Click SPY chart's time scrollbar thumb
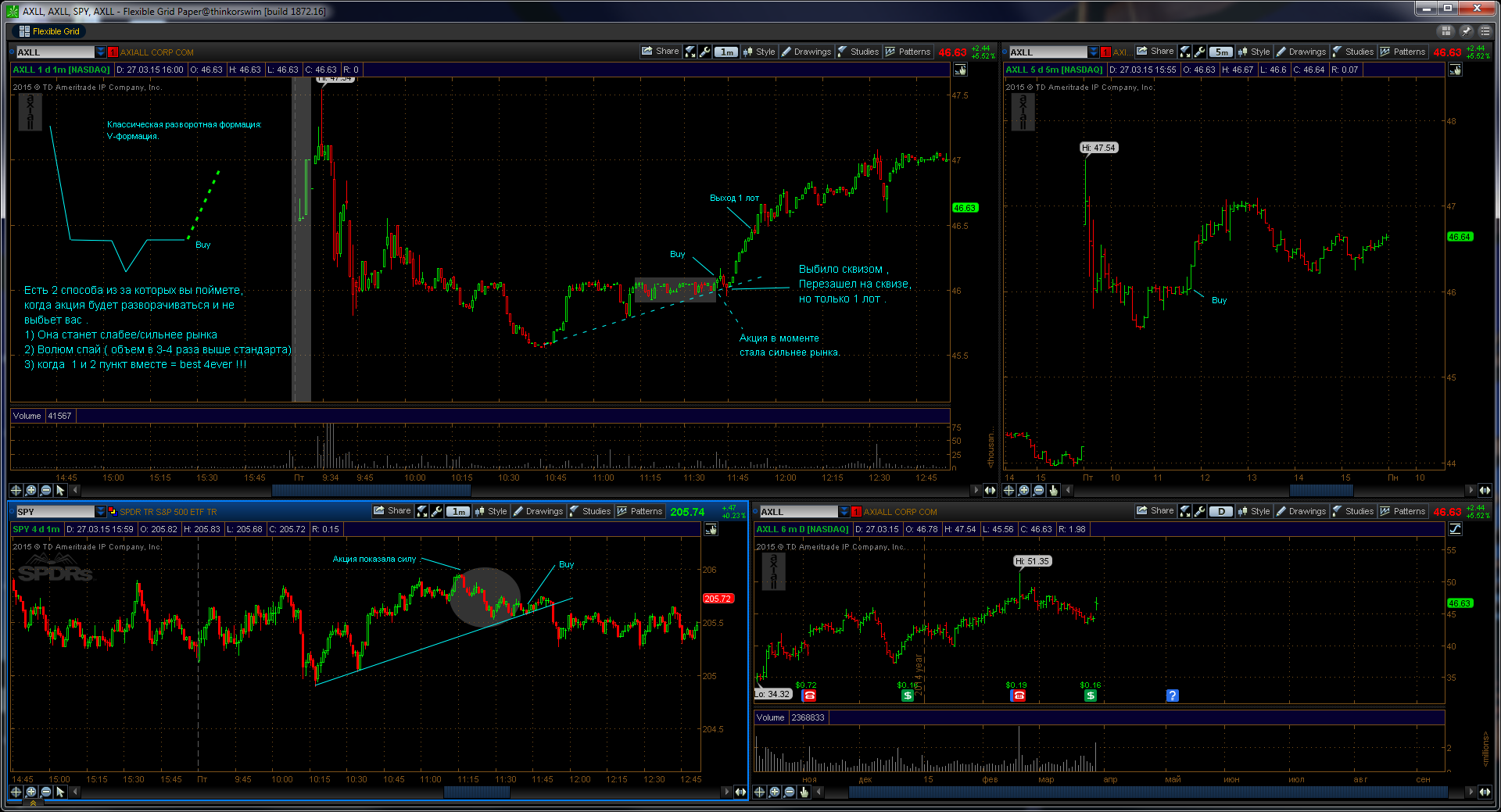 pyautogui.click(x=477, y=792)
